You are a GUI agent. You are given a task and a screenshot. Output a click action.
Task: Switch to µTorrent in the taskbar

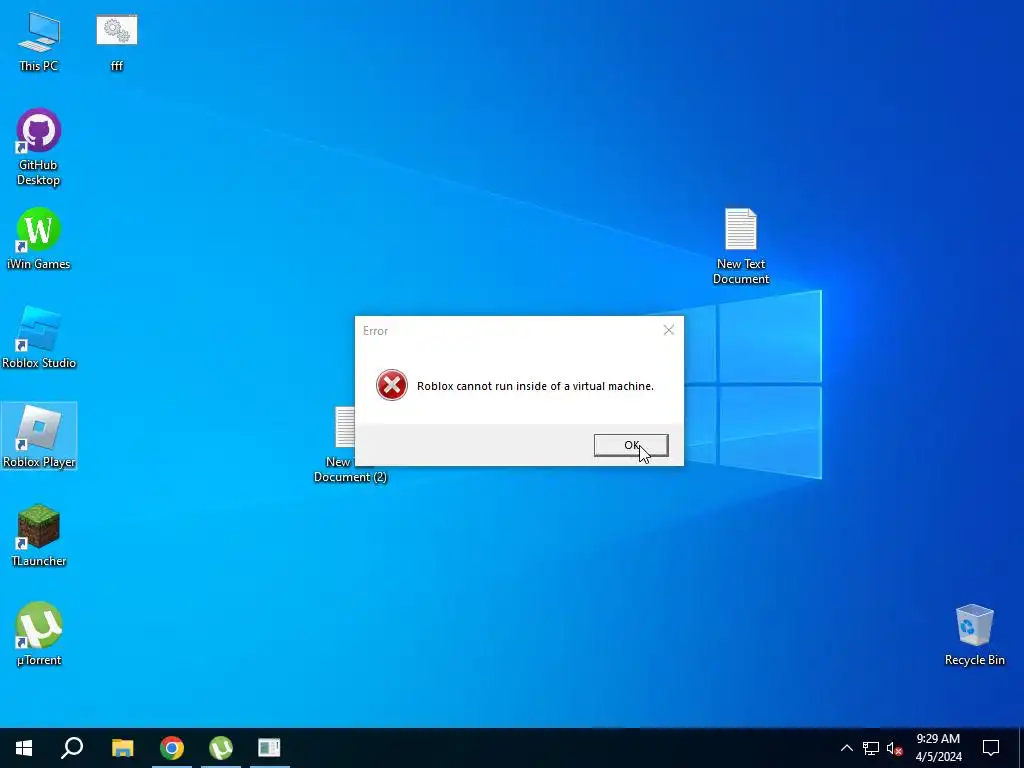(221, 748)
